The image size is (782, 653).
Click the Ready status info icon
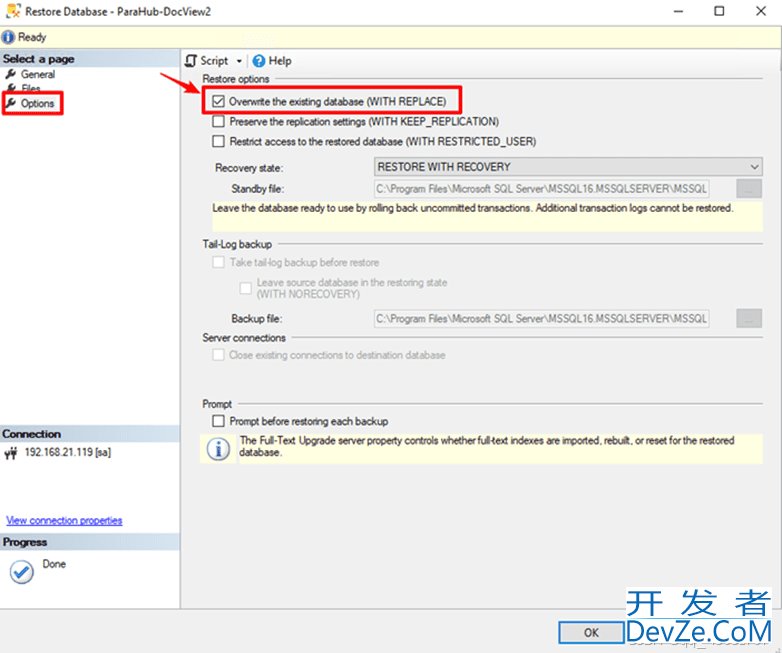tap(8, 37)
